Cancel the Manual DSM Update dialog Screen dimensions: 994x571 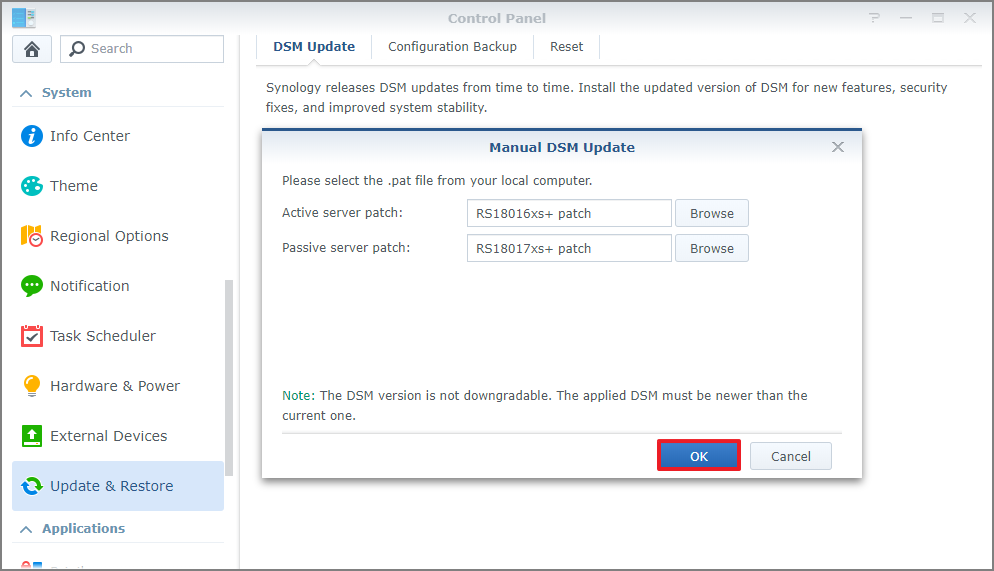(790, 456)
